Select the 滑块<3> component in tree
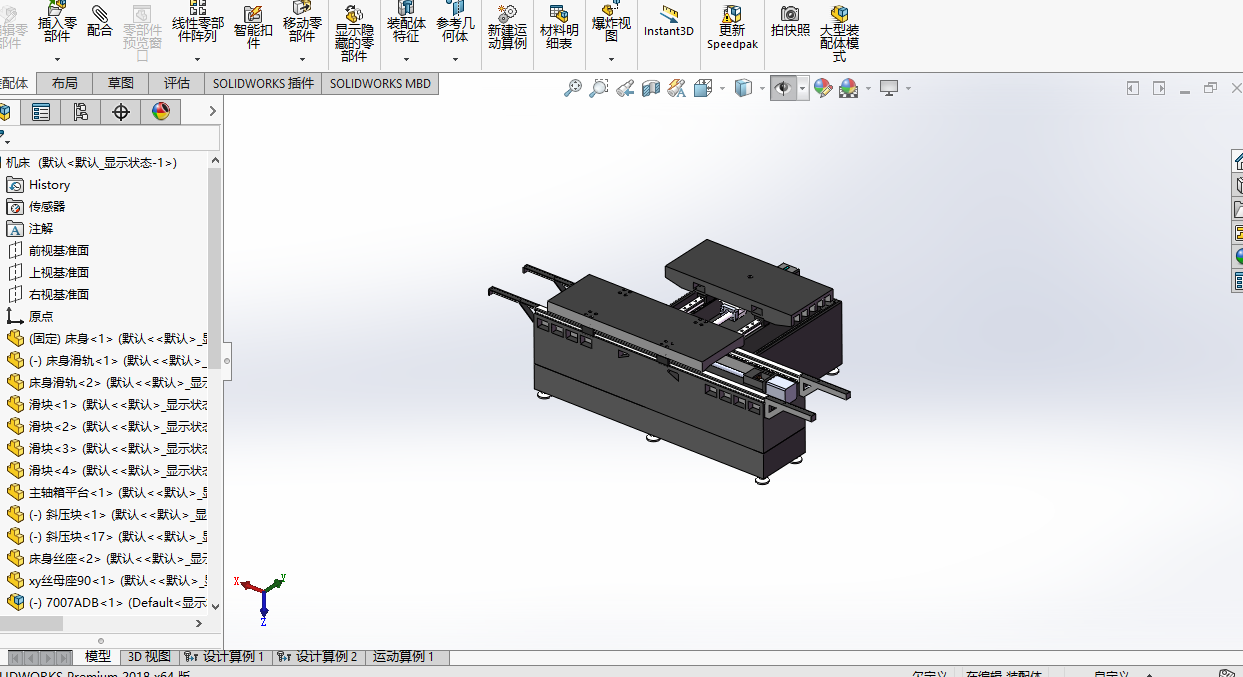The height and width of the screenshot is (677, 1243). [x=106, y=449]
